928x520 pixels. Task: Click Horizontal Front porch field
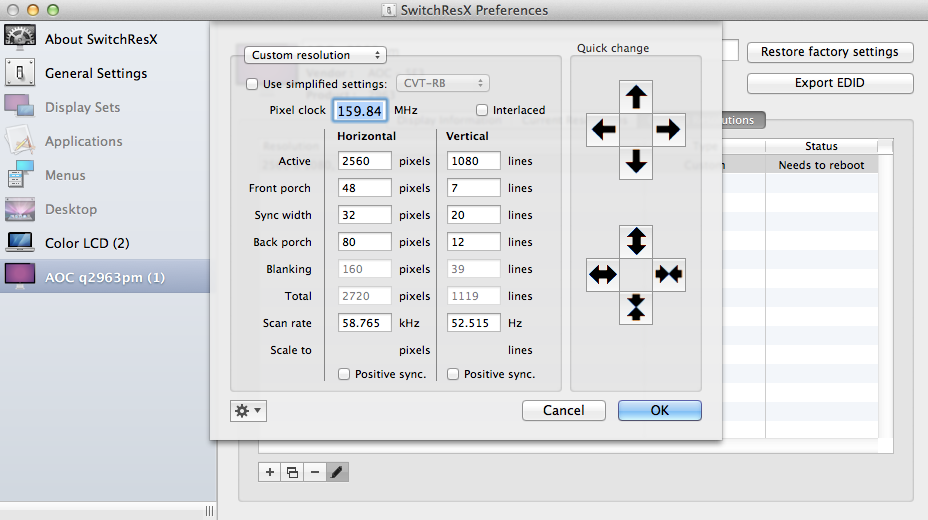click(365, 188)
